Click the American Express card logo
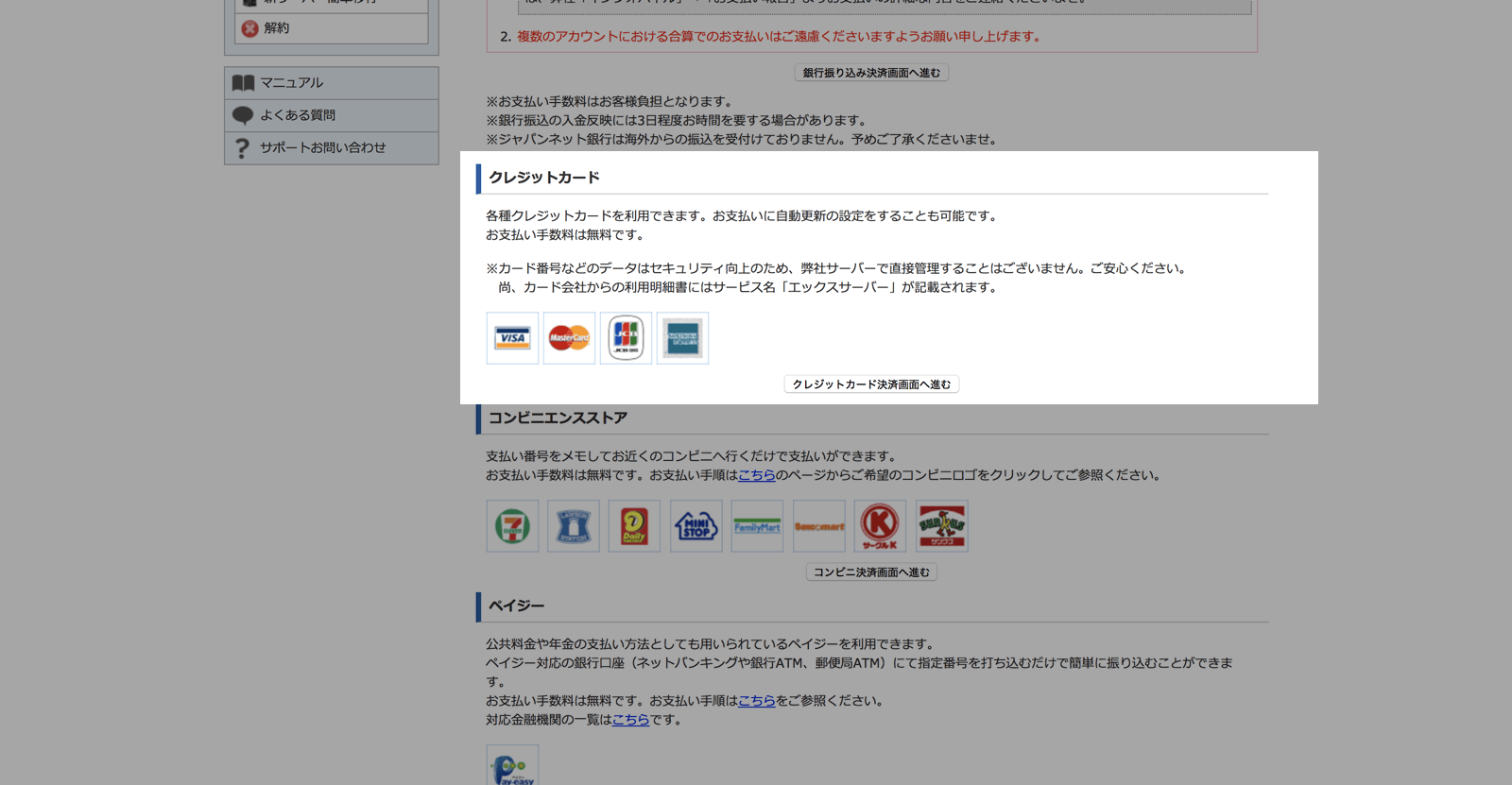This screenshot has height=785, width=1512. [x=682, y=338]
